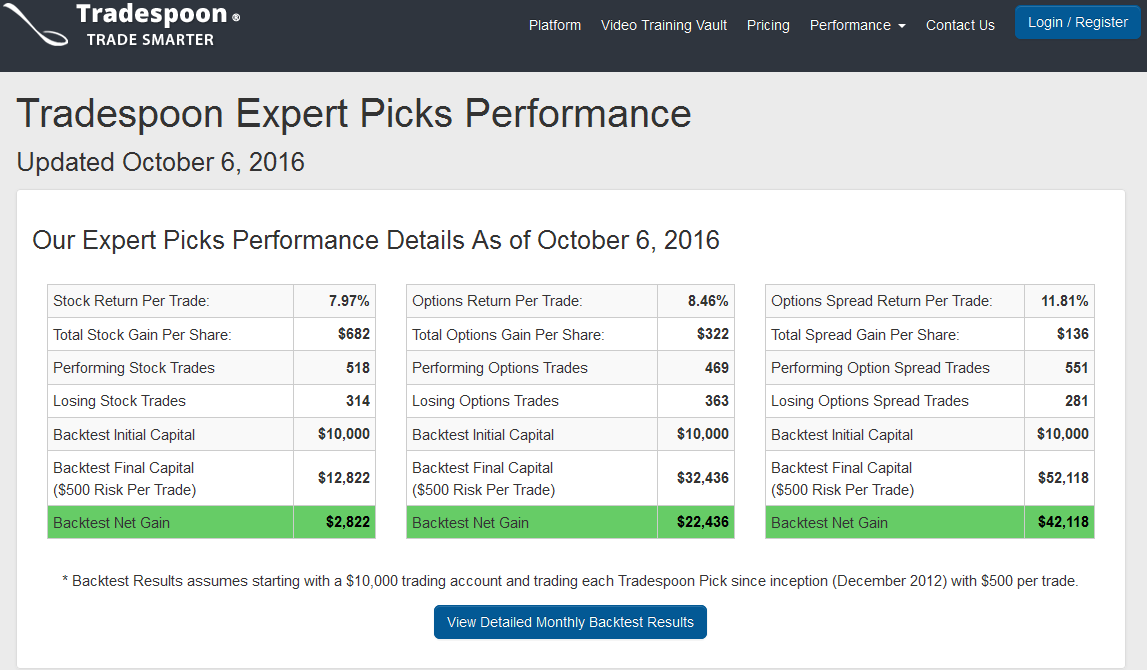This screenshot has width=1147, height=670.
Task: Click the Performing Stock Trades row label
Action: tap(134, 368)
